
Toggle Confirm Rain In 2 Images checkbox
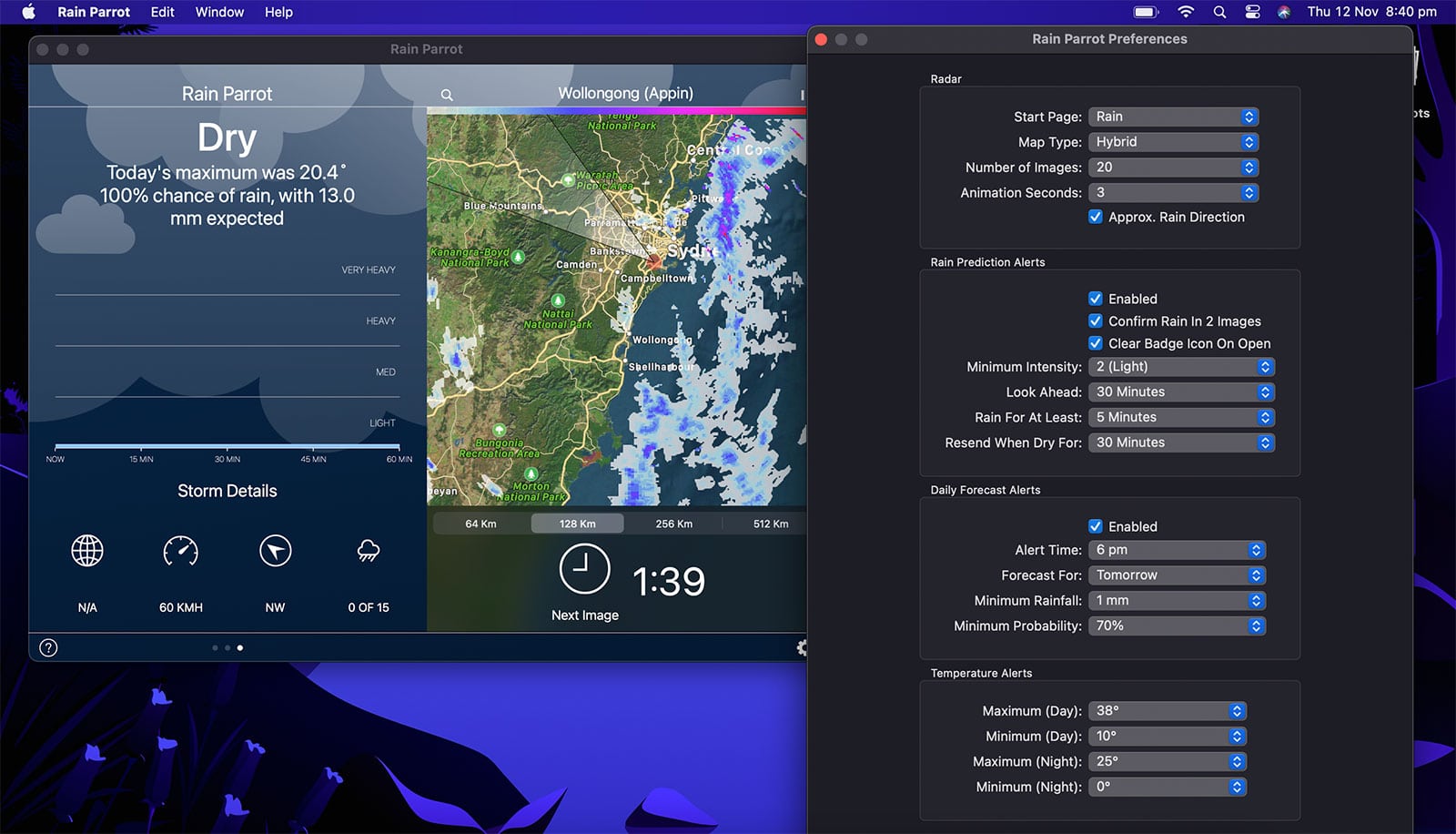coord(1096,320)
